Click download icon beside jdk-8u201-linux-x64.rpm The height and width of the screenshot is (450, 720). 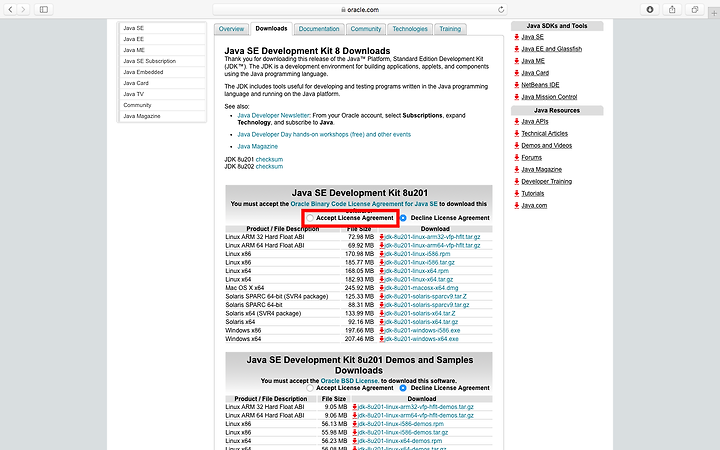(x=382, y=271)
